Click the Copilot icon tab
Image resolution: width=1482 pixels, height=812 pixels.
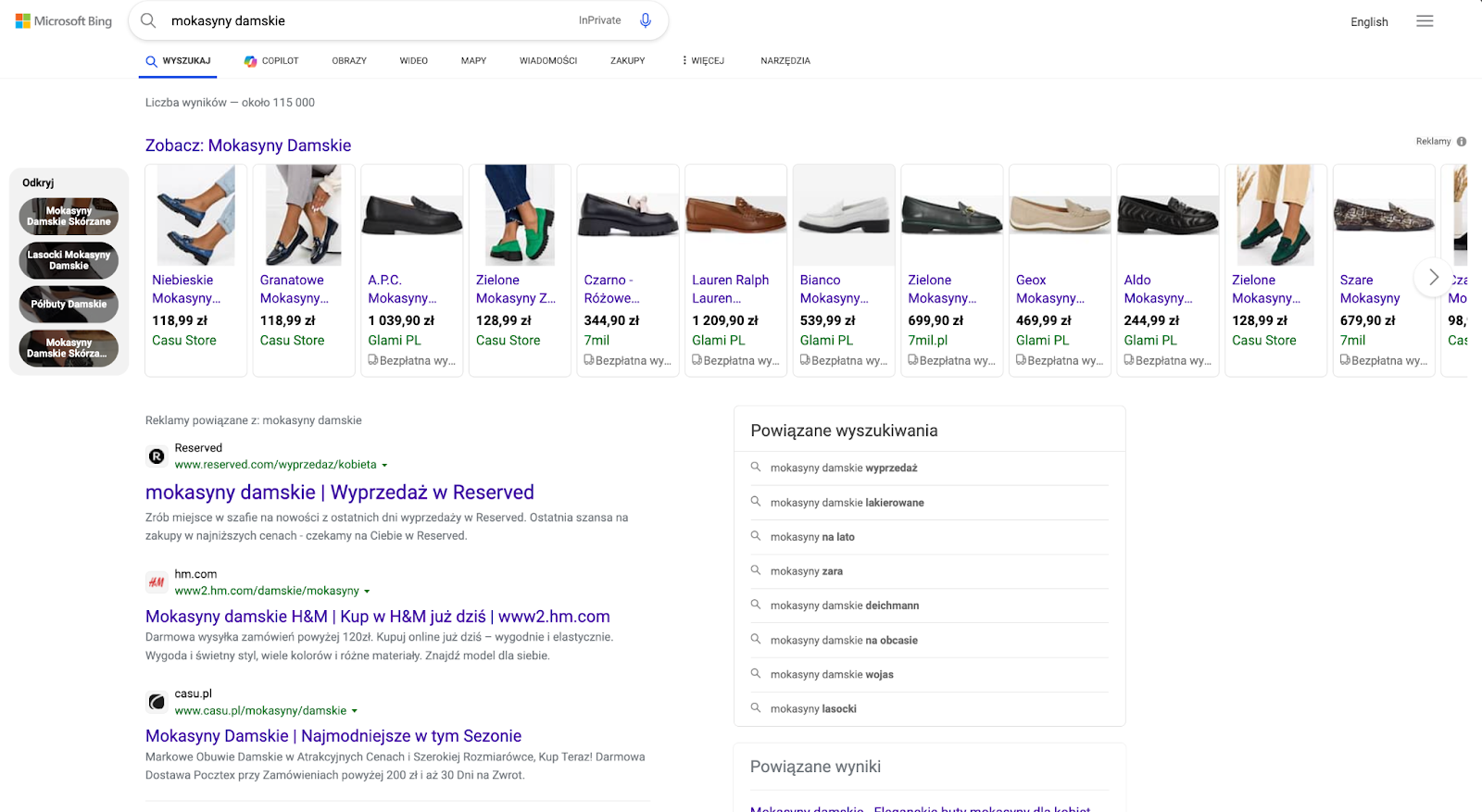(x=270, y=60)
